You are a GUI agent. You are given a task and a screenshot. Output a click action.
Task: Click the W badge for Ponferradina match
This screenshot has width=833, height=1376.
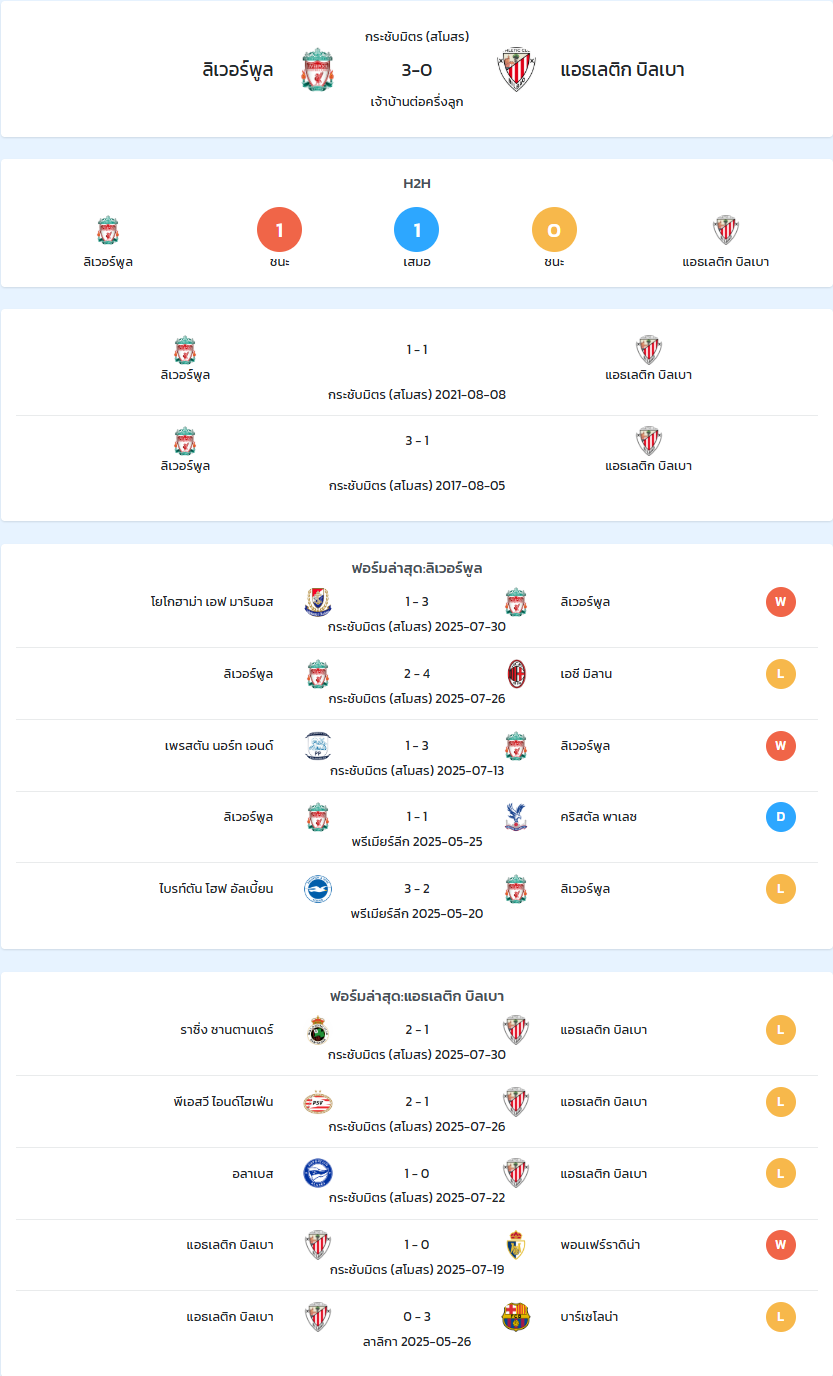pyautogui.click(x=781, y=1245)
